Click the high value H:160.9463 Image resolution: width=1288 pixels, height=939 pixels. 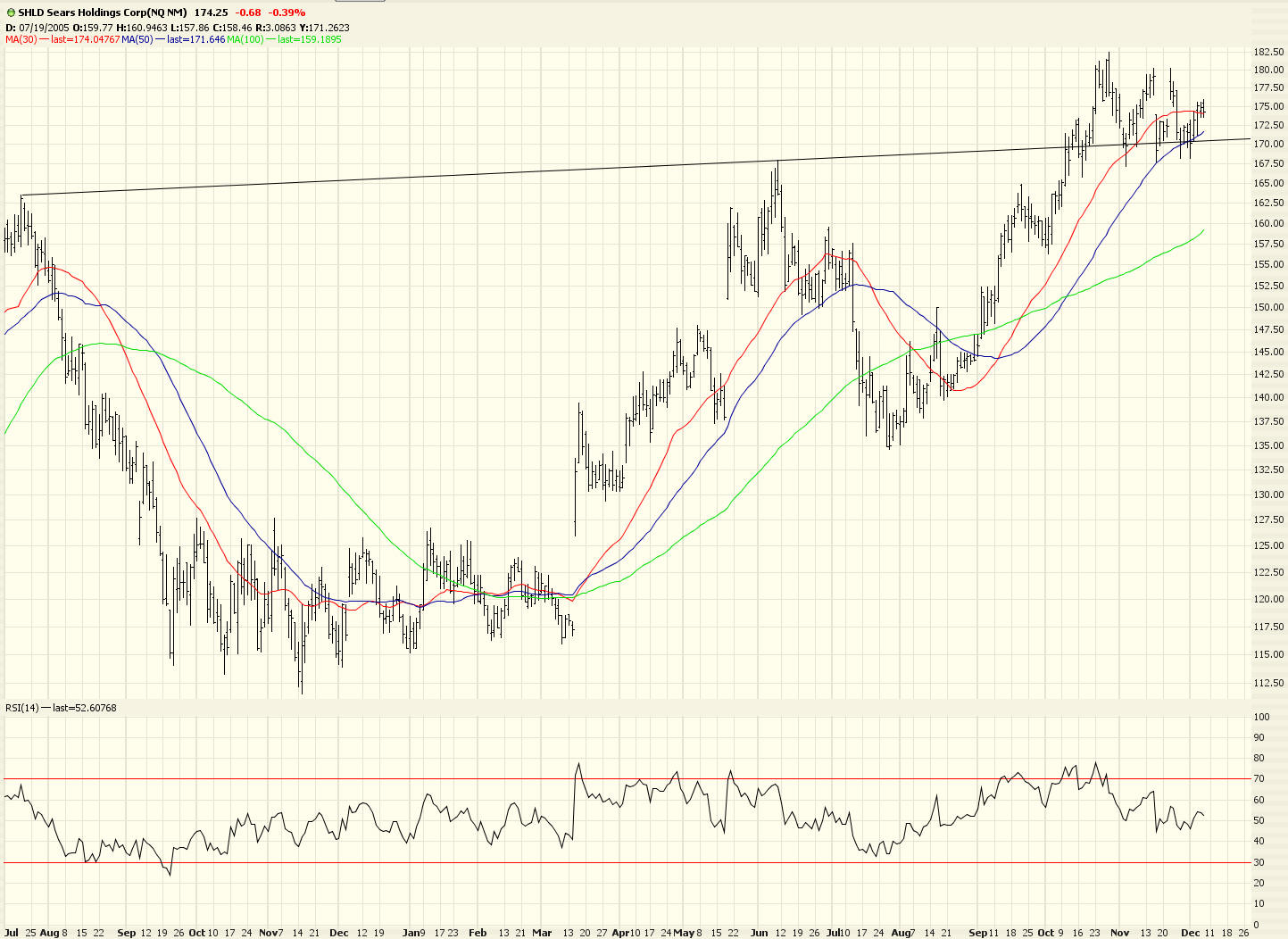(x=143, y=28)
